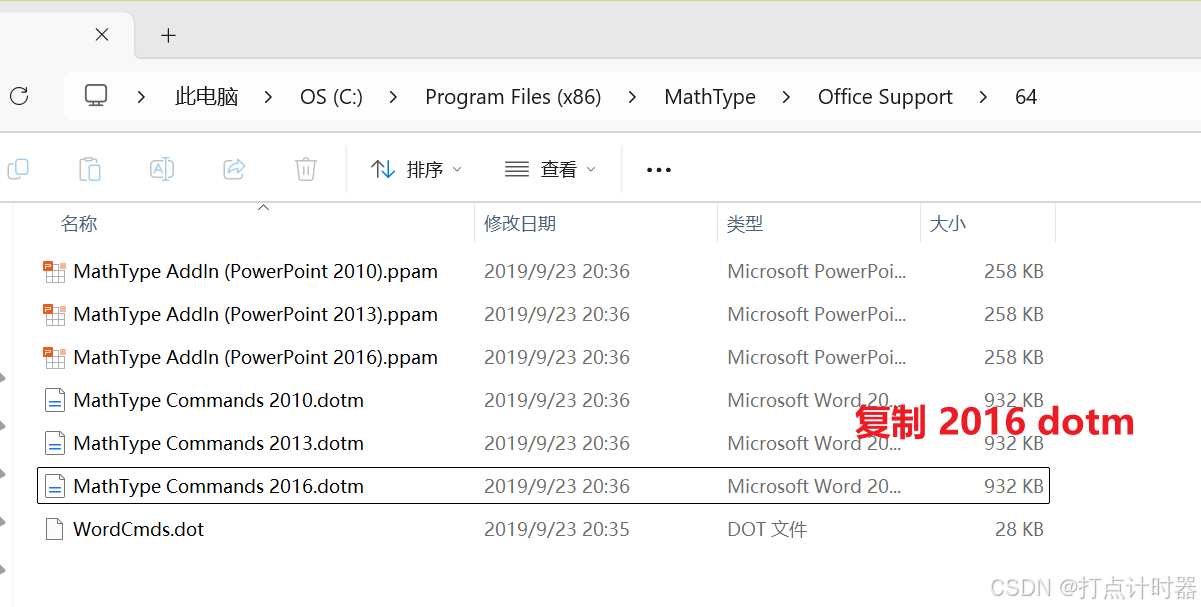Screen dimensions: 1201x607
Task: Open the See more ellipsis menu
Action: point(659,170)
